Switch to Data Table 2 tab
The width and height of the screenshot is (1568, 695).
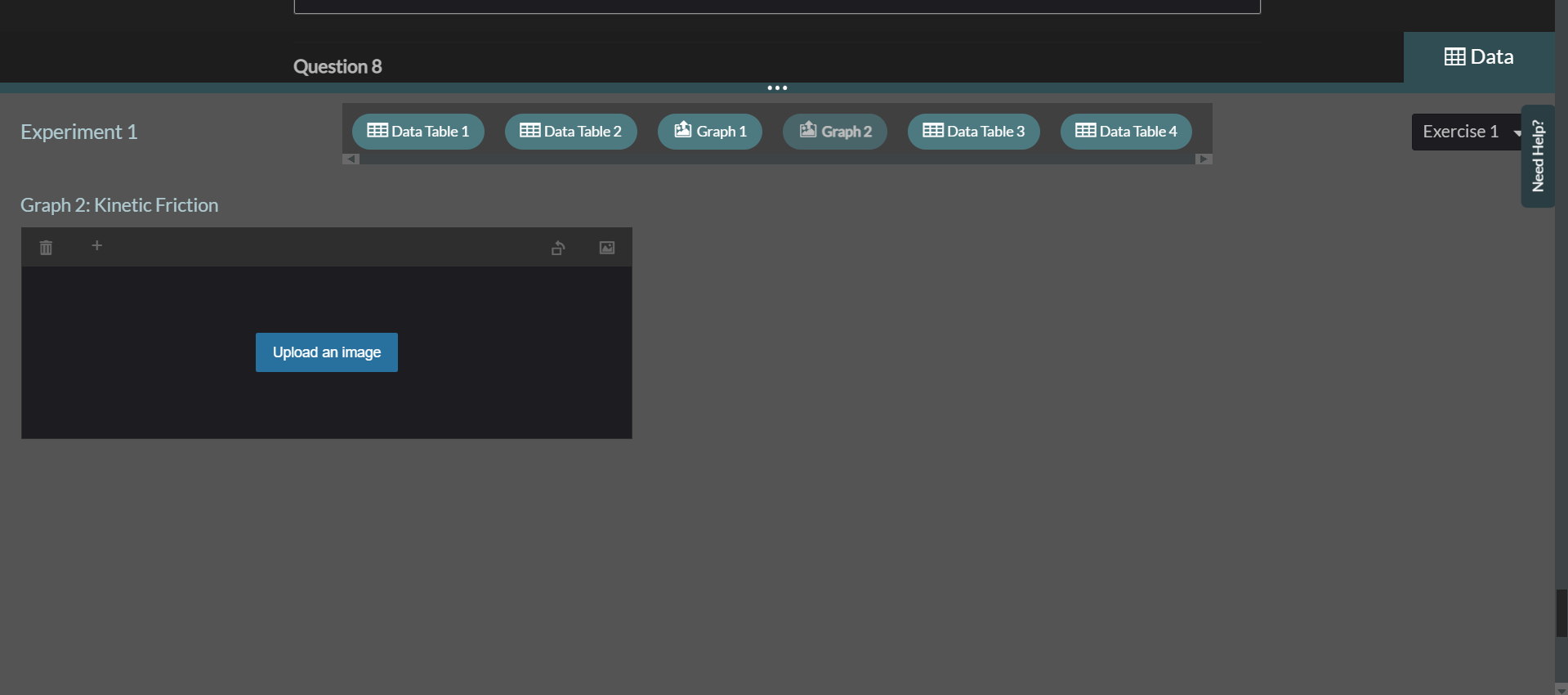(x=571, y=132)
